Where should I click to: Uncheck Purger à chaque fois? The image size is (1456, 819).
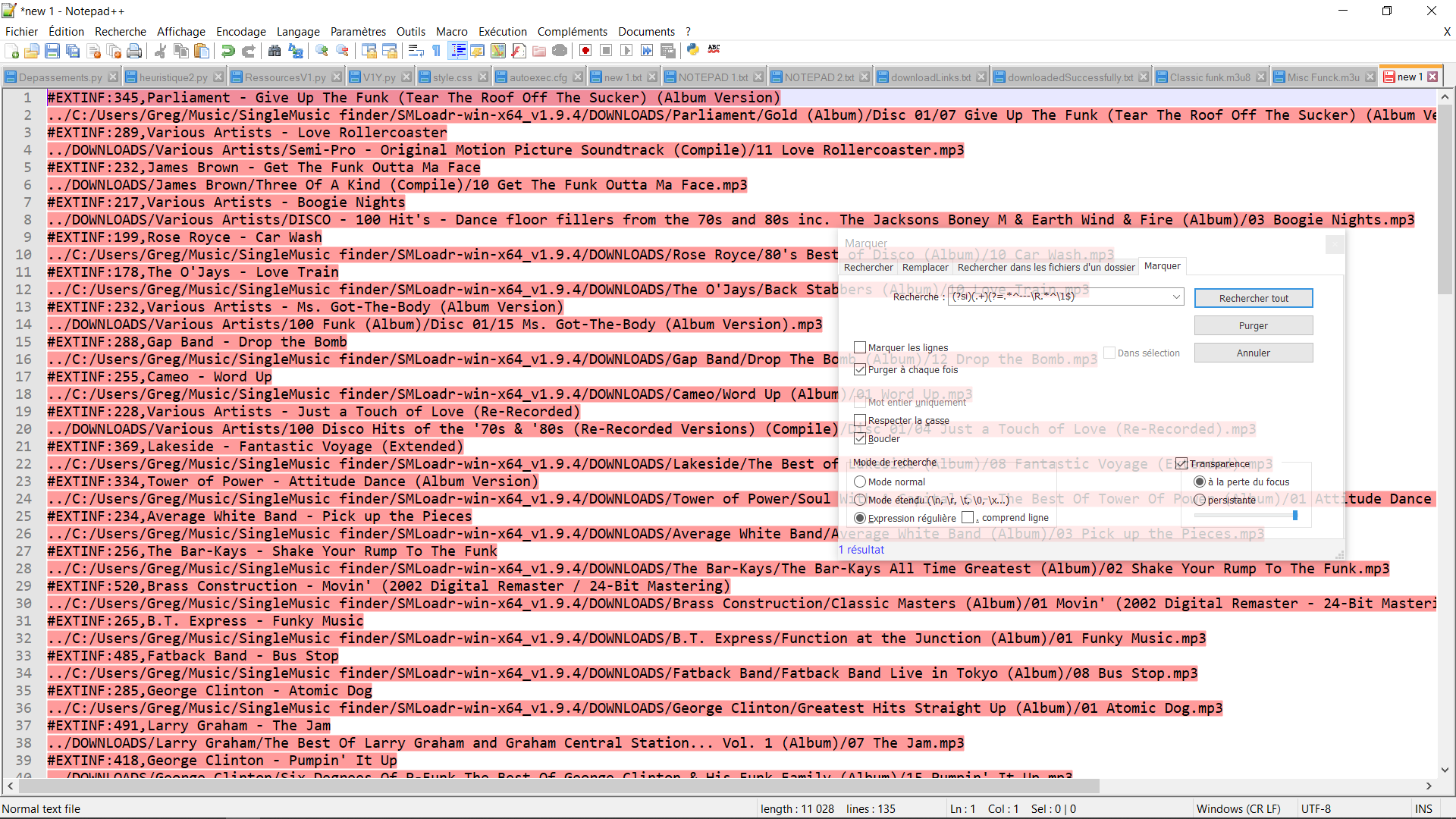(x=860, y=369)
